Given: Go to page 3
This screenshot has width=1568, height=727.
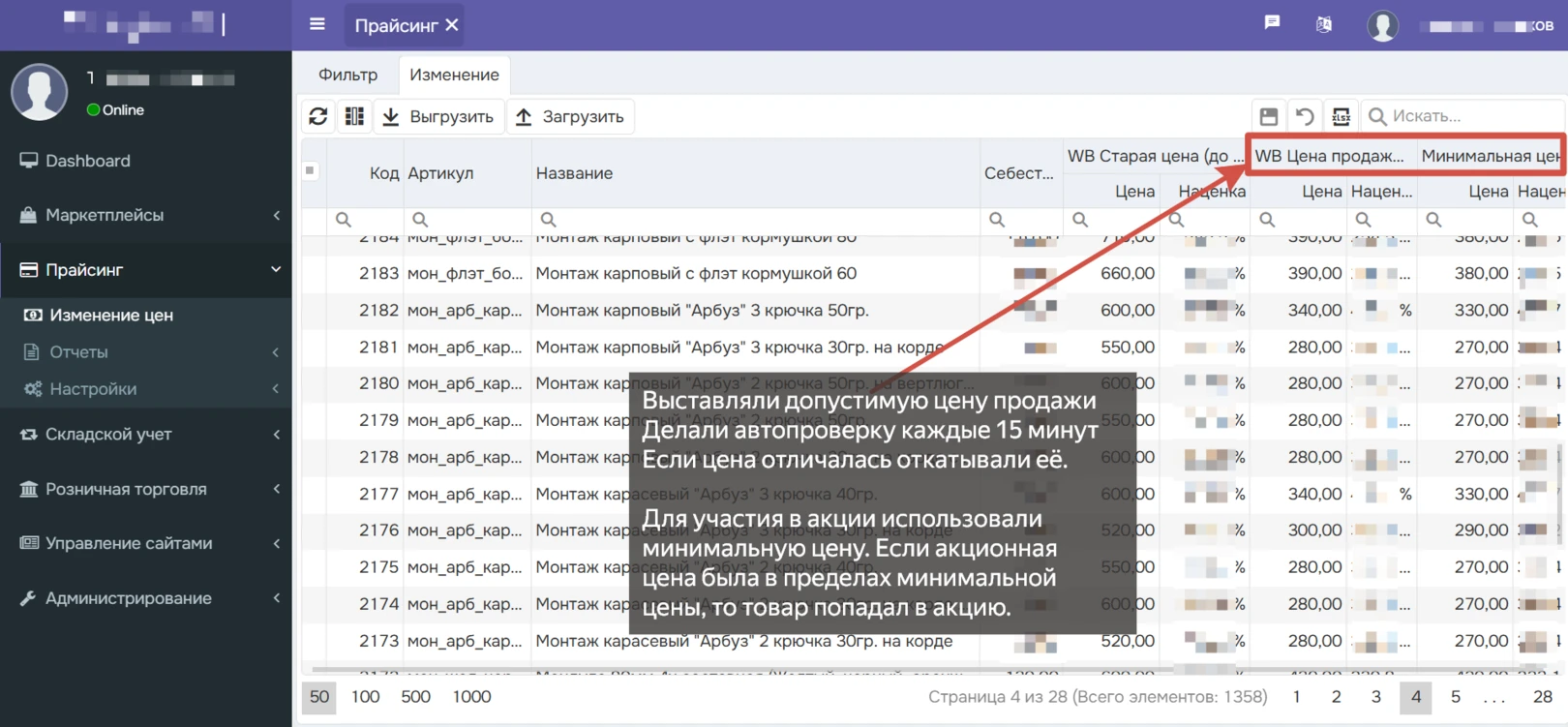Looking at the screenshot, I should point(1375,696).
